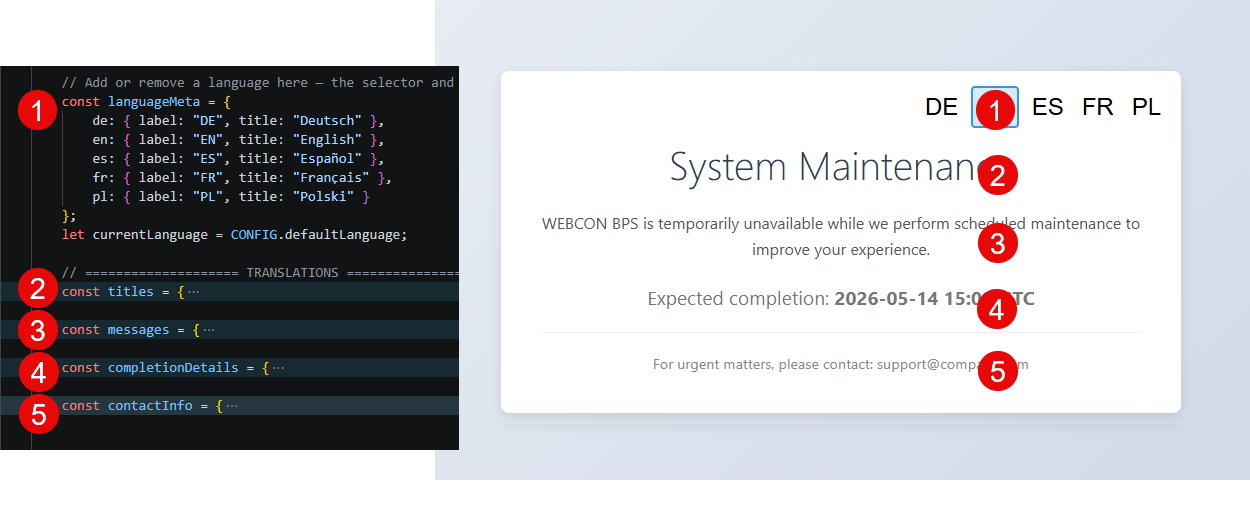Click the 'let currentLanguage' code line
The width and height of the screenshot is (1250, 512).
click(x=235, y=235)
